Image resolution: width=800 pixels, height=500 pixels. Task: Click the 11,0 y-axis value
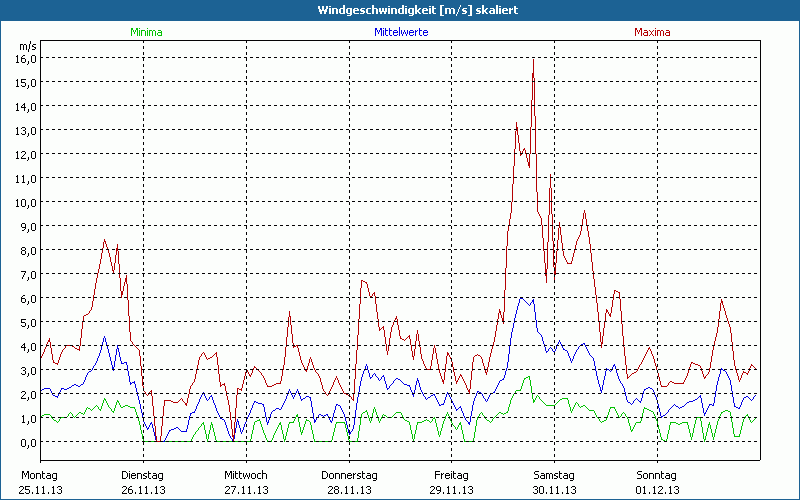(x=28, y=179)
